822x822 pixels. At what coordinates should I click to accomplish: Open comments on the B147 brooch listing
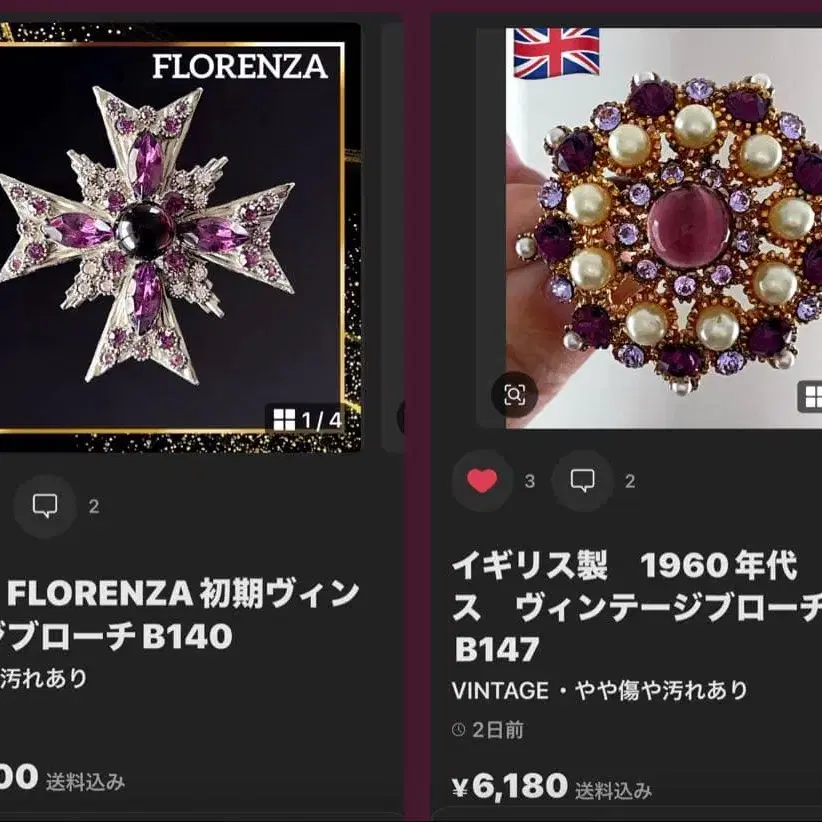582,481
